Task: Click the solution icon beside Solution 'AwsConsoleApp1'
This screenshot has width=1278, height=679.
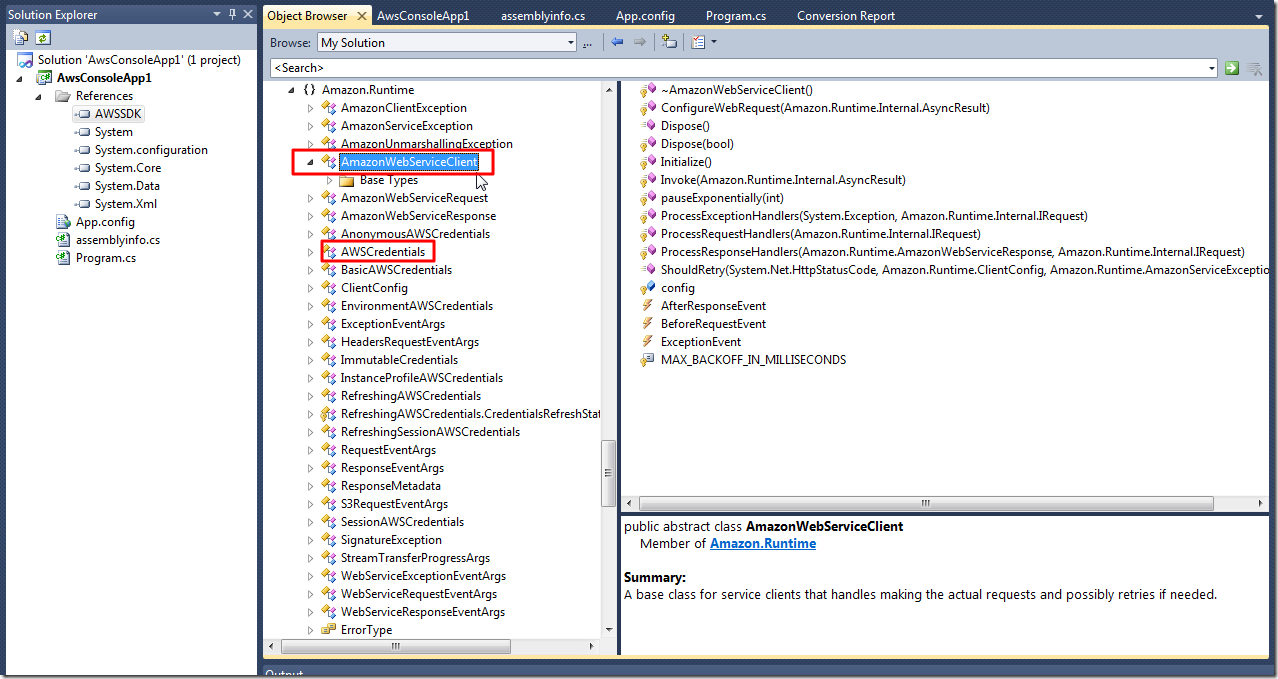Action: (x=25, y=60)
